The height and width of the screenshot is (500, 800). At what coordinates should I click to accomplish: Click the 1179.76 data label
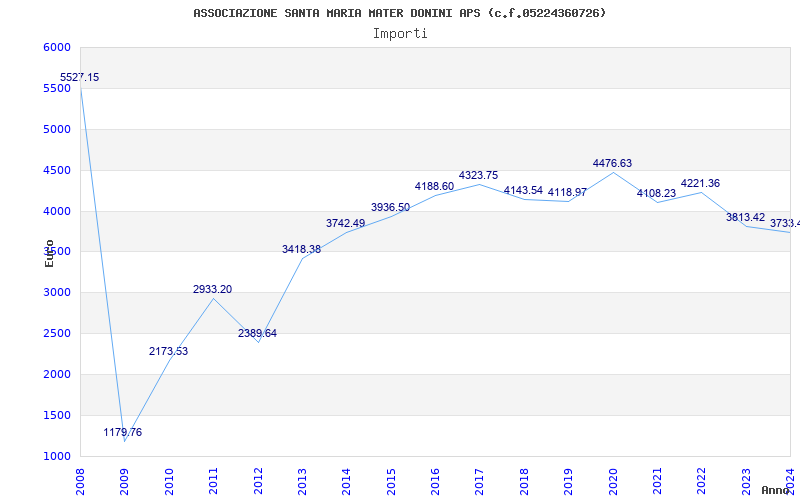pyautogui.click(x=122, y=433)
